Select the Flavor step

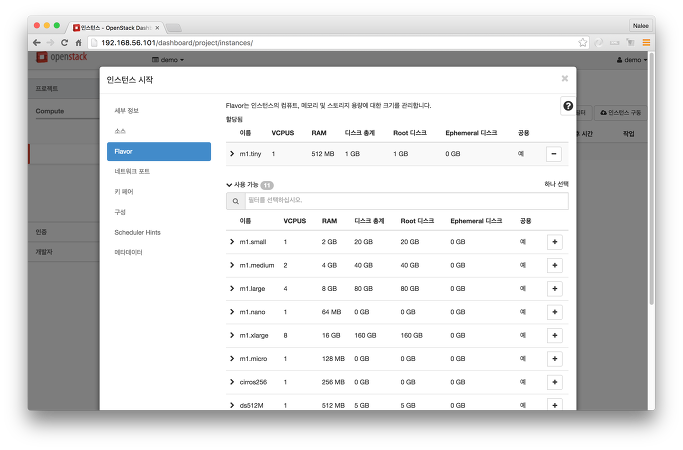pyautogui.click(x=159, y=151)
